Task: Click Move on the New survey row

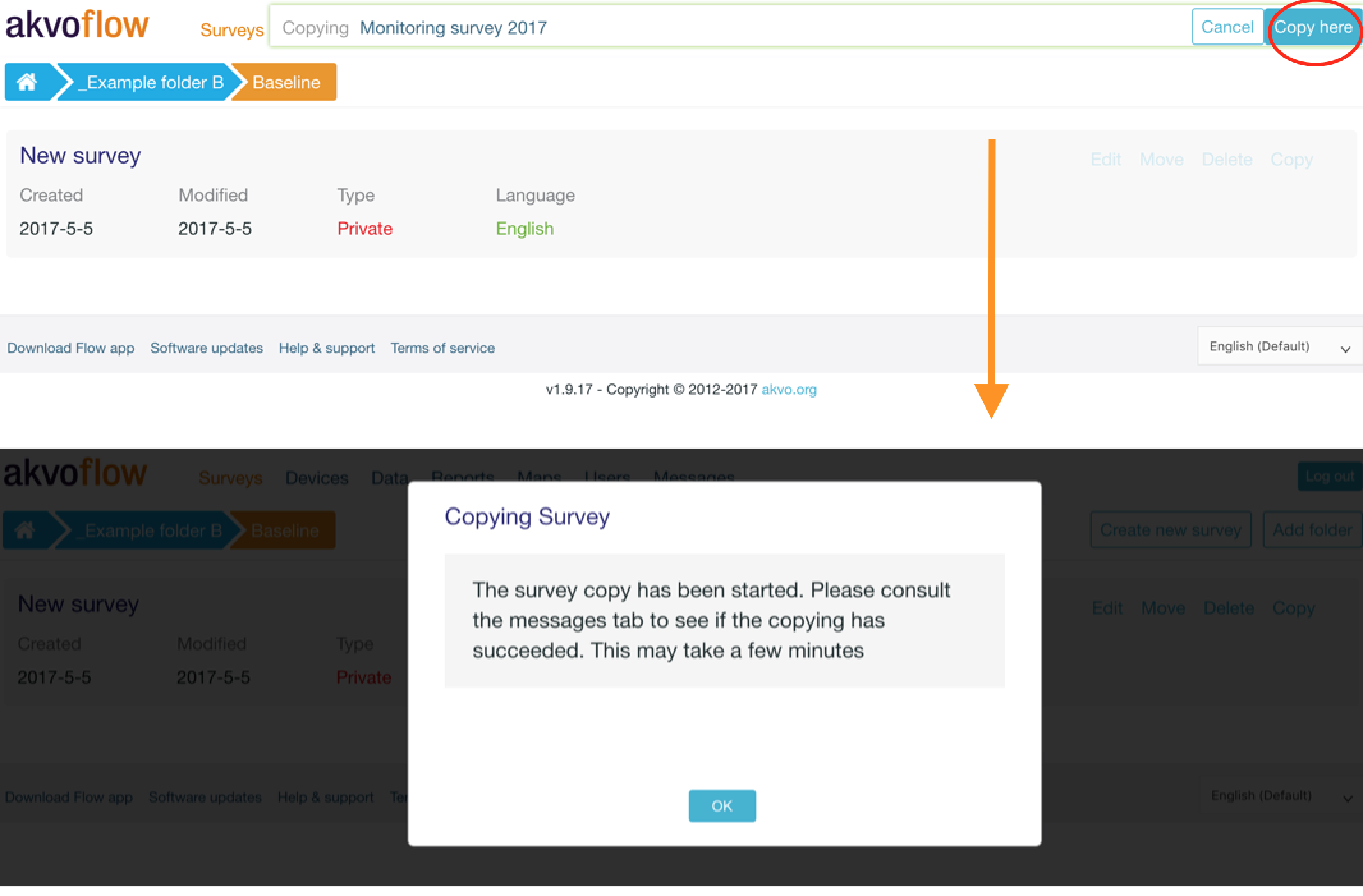Action: click(x=1161, y=159)
